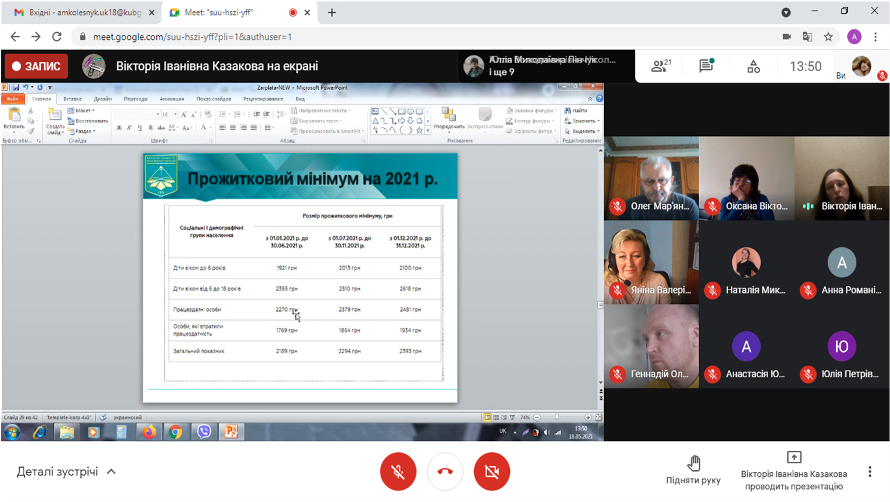Click the ЗАПИС recording indicator
The width and height of the screenshot is (890, 502).
(36, 66)
